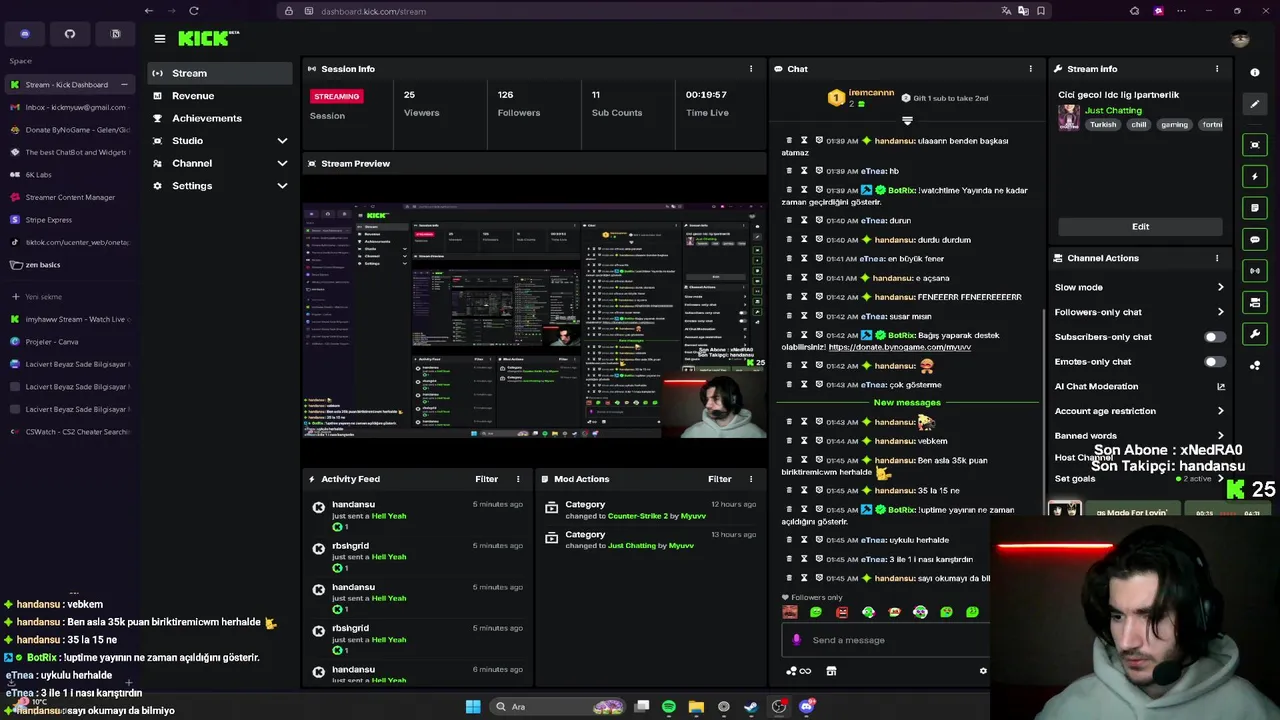Viewport: 1280px width, 720px height.
Task: Open the pinned GitHub shortcut
Action: click(70, 34)
